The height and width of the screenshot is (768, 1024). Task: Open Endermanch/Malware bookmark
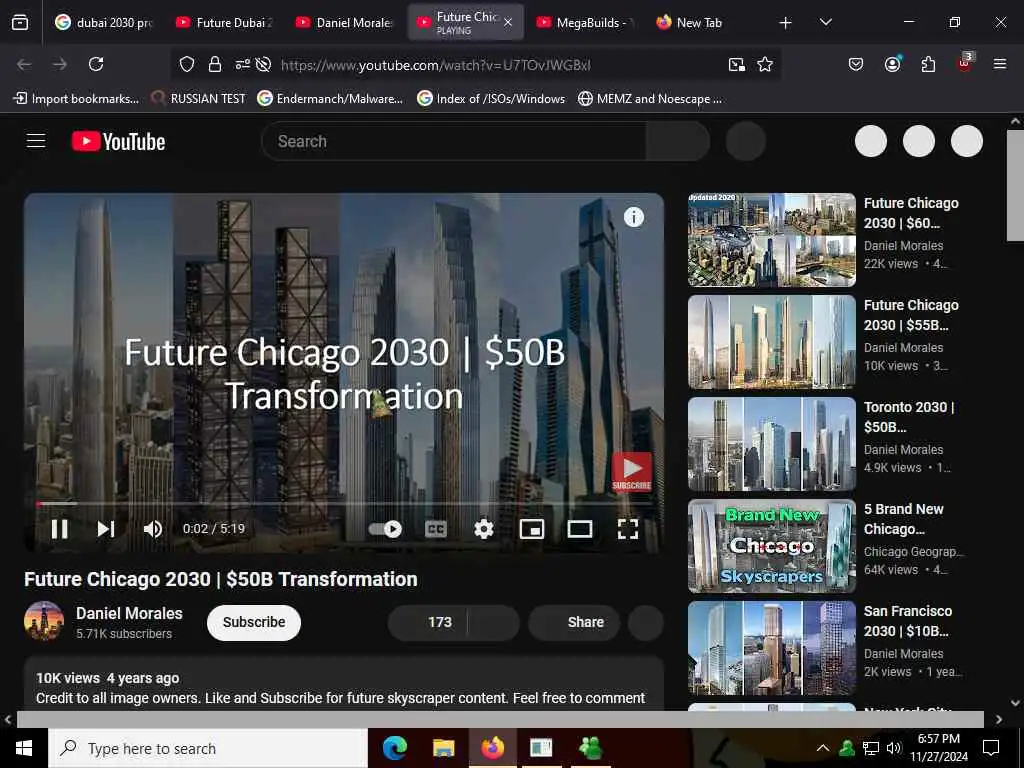pos(330,99)
